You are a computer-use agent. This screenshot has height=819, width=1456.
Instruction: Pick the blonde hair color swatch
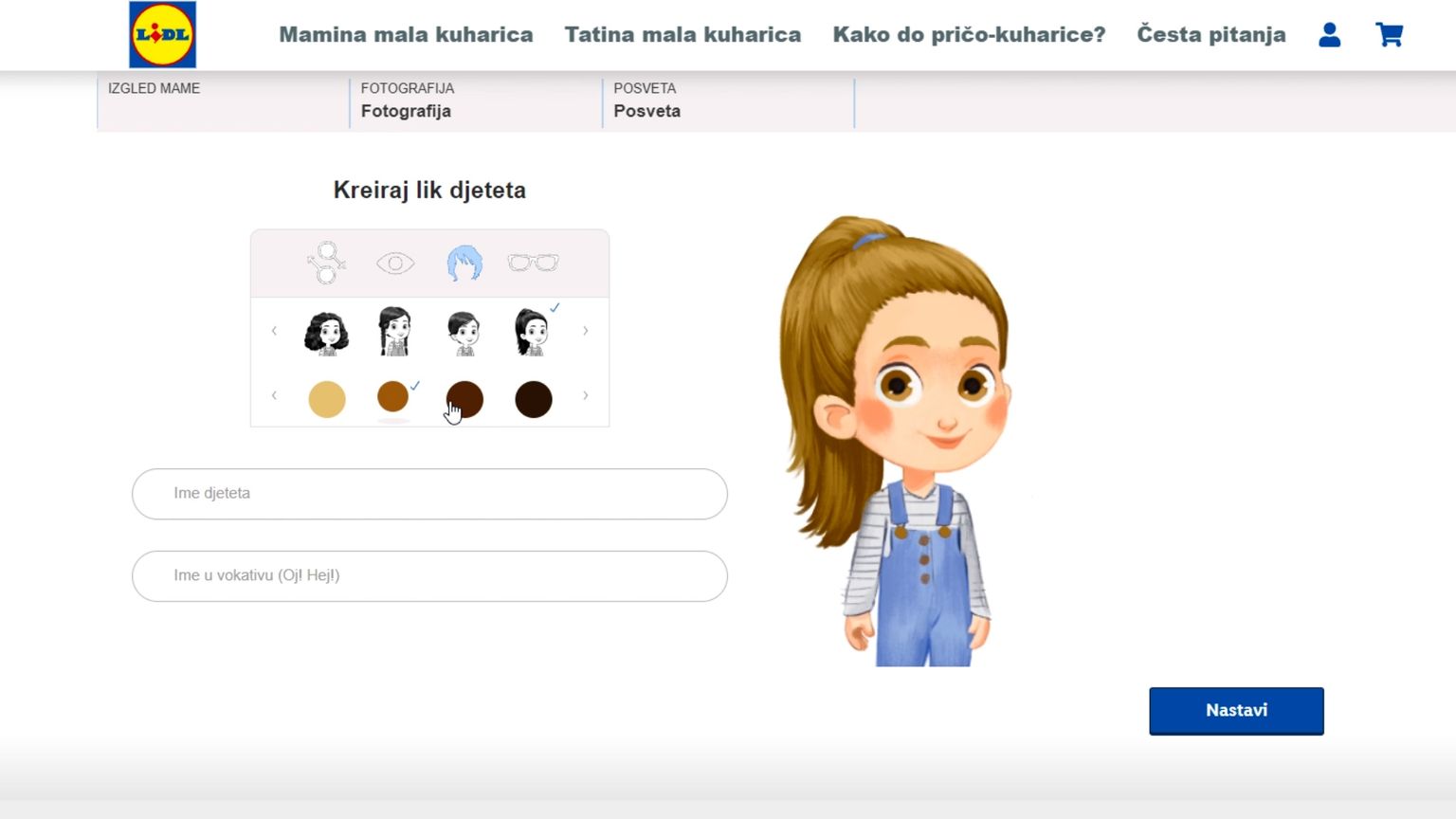pos(327,399)
